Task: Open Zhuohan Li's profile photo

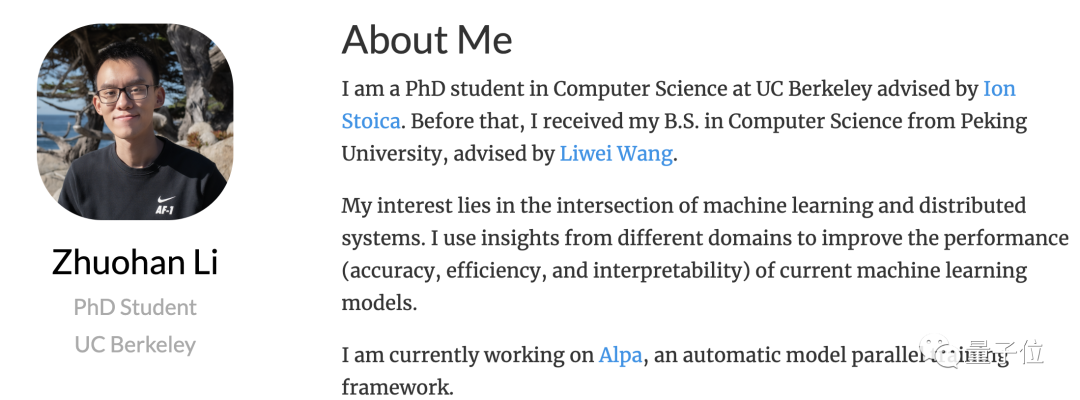Action: [135, 122]
